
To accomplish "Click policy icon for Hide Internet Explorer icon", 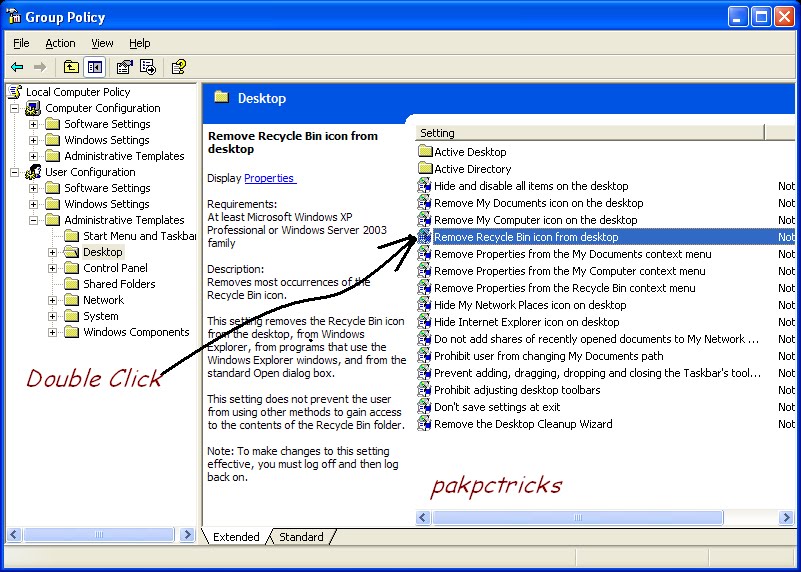I will [425, 322].
